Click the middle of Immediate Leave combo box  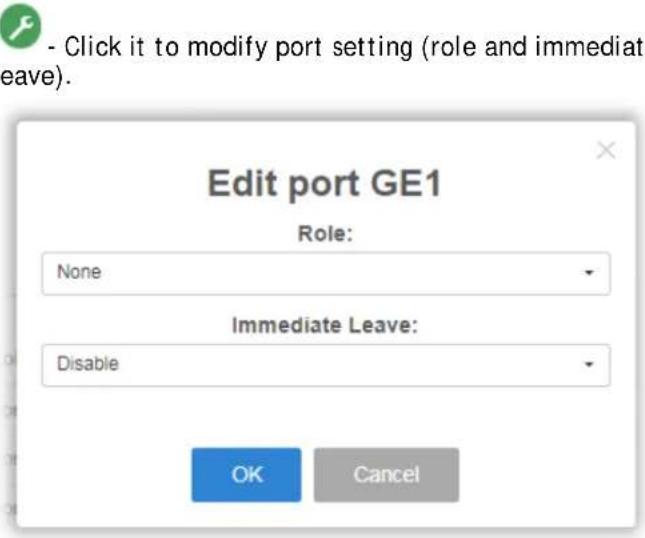coord(326,365)
